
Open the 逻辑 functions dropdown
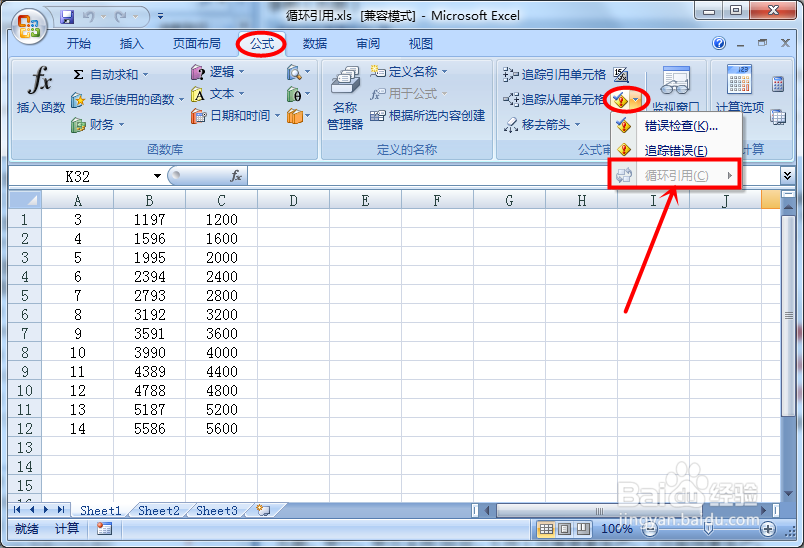(217, 72)
